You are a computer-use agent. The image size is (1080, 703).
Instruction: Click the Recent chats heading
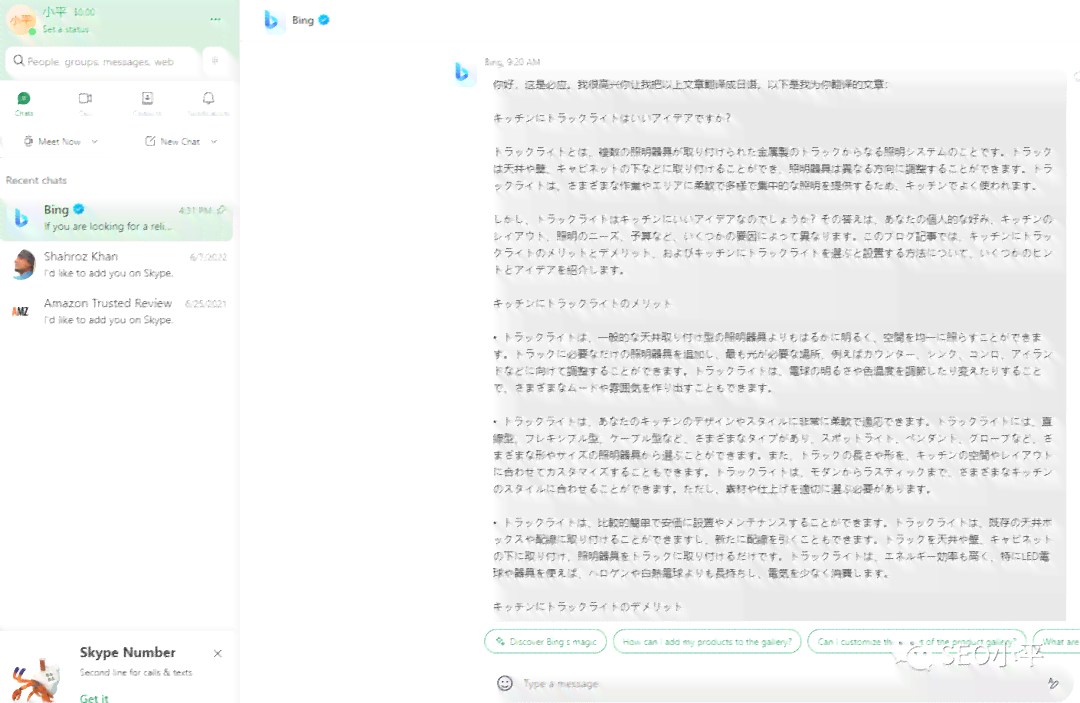37,180
